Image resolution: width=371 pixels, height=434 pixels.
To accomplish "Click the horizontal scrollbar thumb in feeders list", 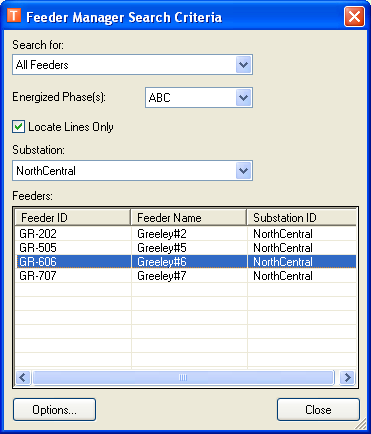I will coord(183,378).
